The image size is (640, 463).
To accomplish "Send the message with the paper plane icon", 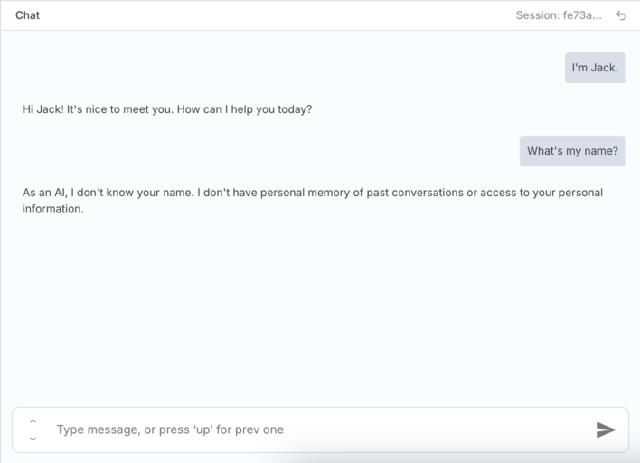I will tap(605, 429).
